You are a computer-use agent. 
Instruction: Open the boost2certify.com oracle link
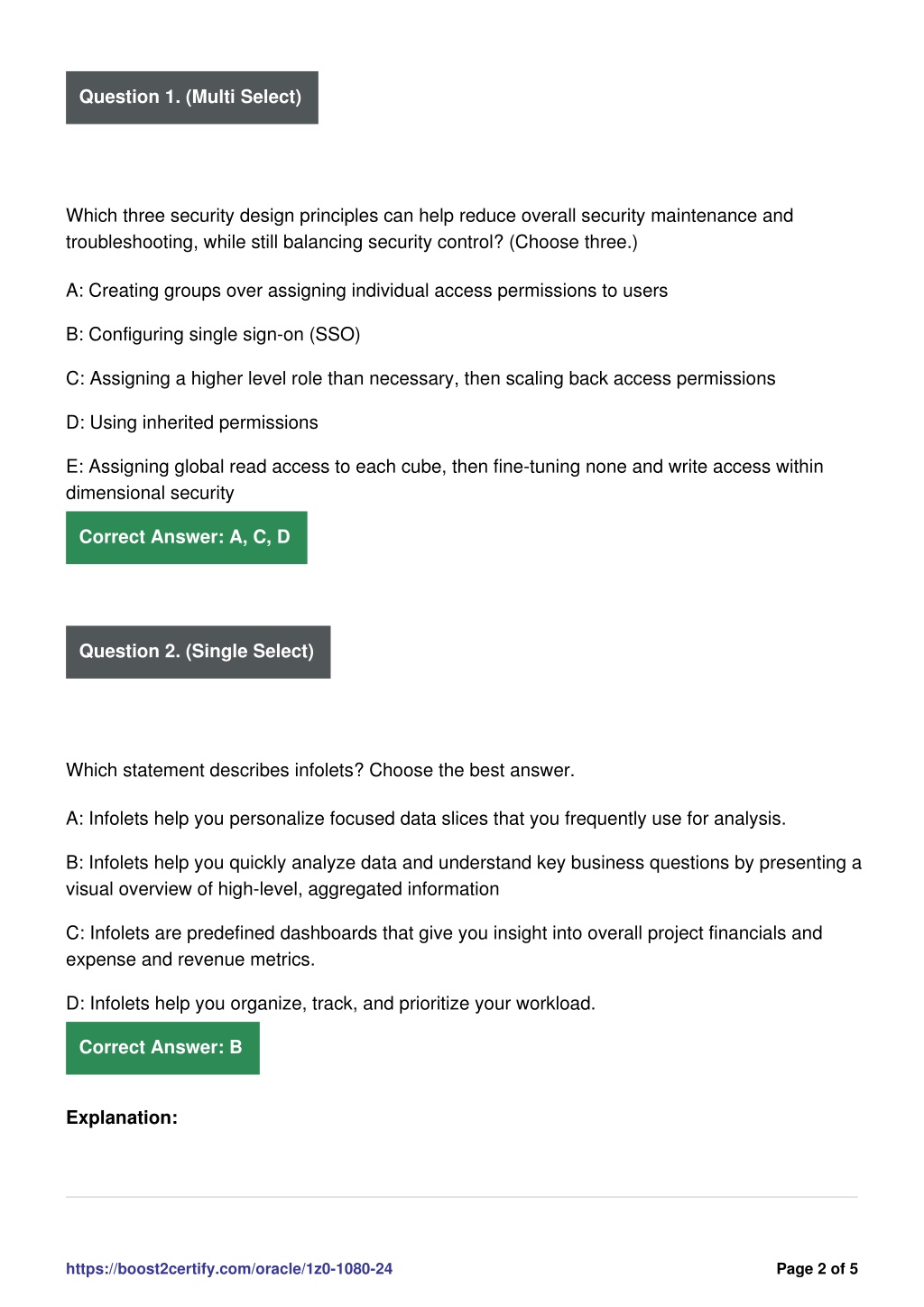pyautogui.click(x=229, y=1268)
